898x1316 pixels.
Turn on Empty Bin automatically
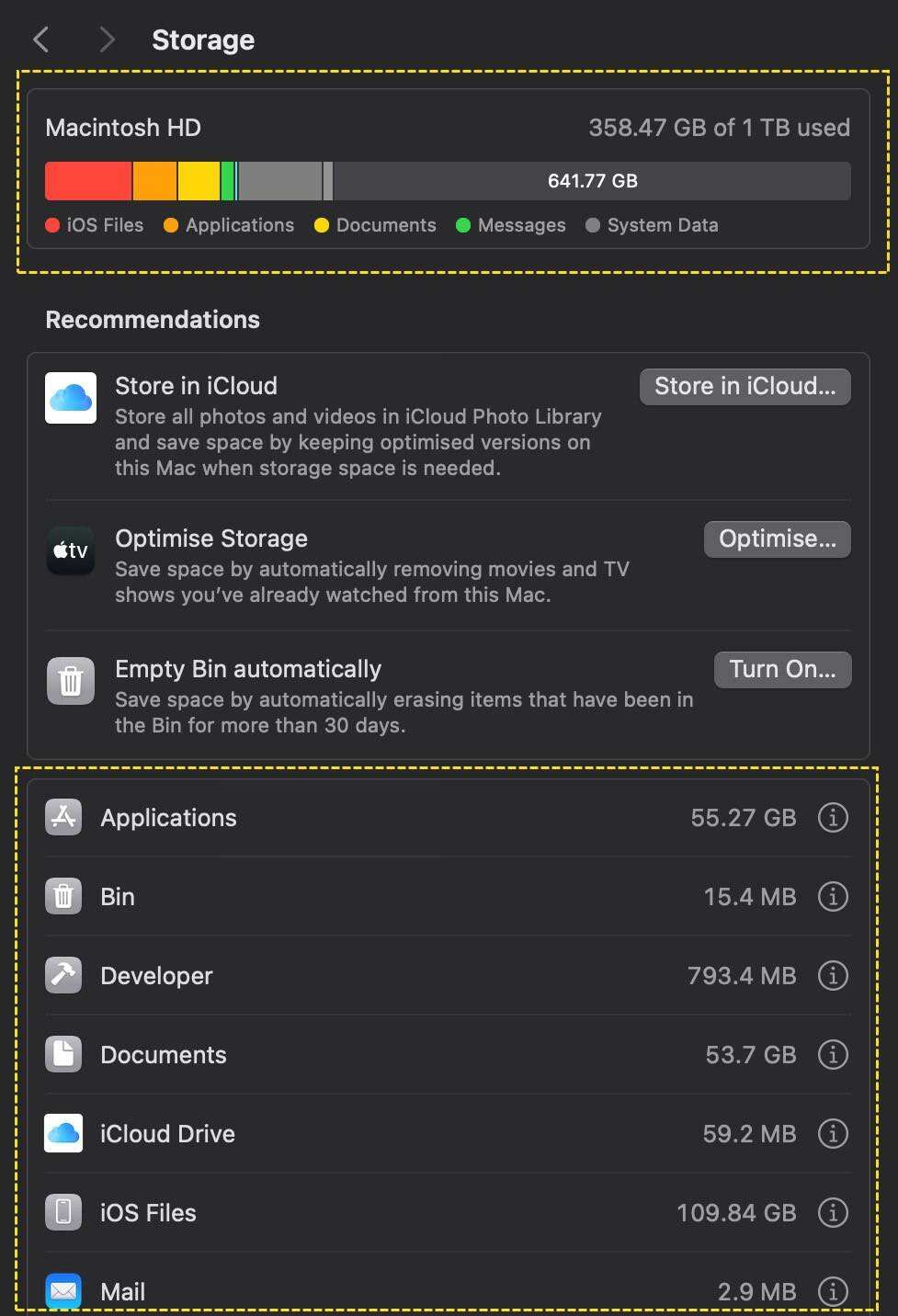[782, 669]
